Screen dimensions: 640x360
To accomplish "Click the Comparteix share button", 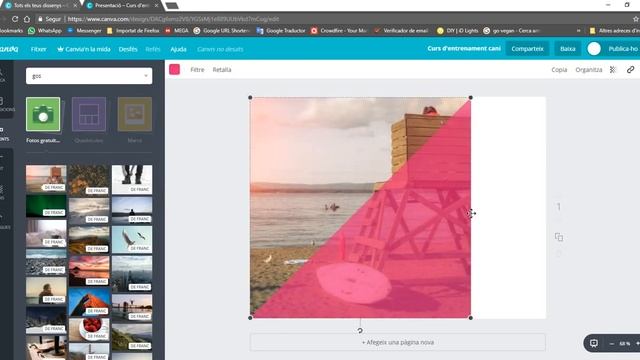I will pyautogui.click(x=527, y=49).
